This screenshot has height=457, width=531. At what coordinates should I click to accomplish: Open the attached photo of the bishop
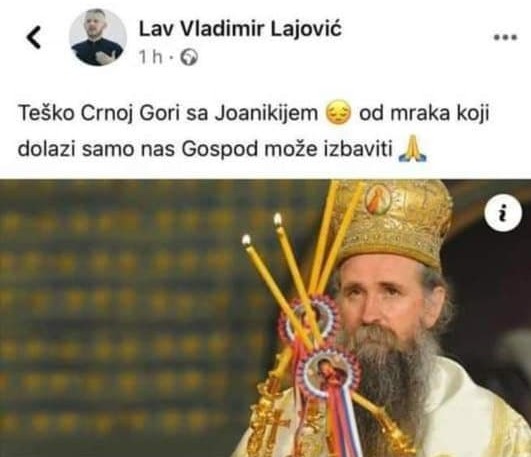click(266, 318)
